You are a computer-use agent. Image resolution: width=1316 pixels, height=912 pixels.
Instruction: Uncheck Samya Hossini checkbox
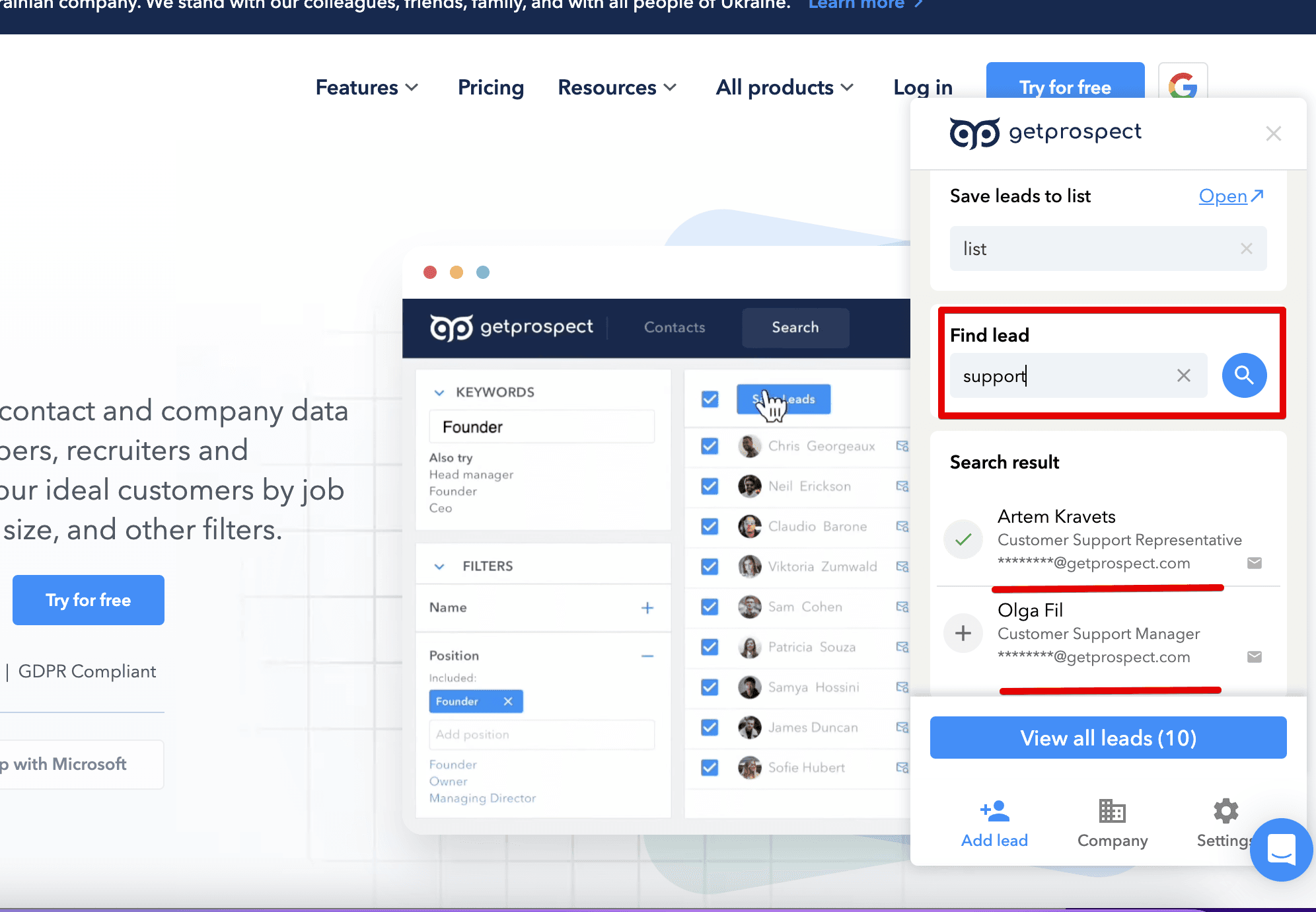coord(710,687)
